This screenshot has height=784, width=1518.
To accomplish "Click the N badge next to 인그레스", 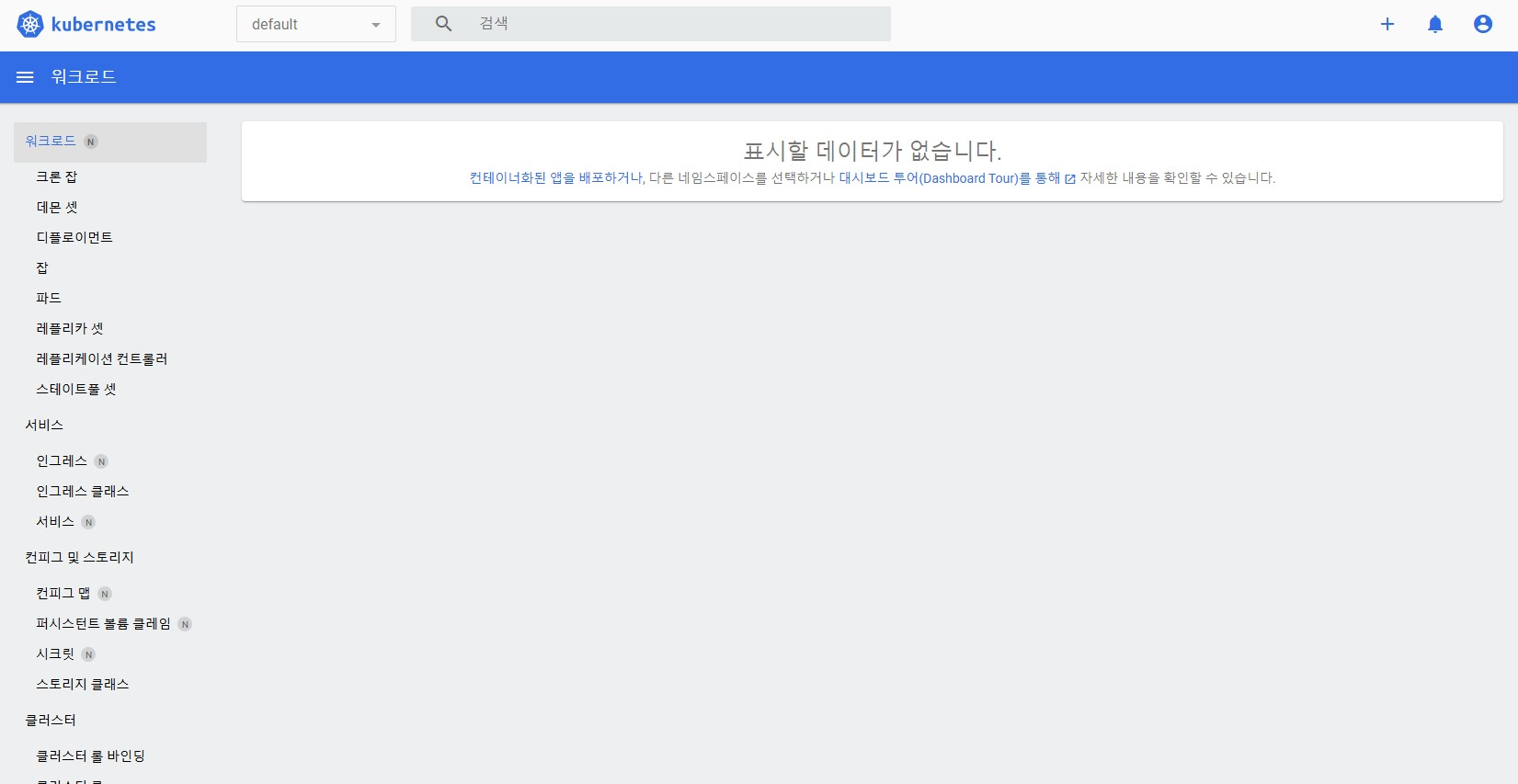I will click(102, 461).
